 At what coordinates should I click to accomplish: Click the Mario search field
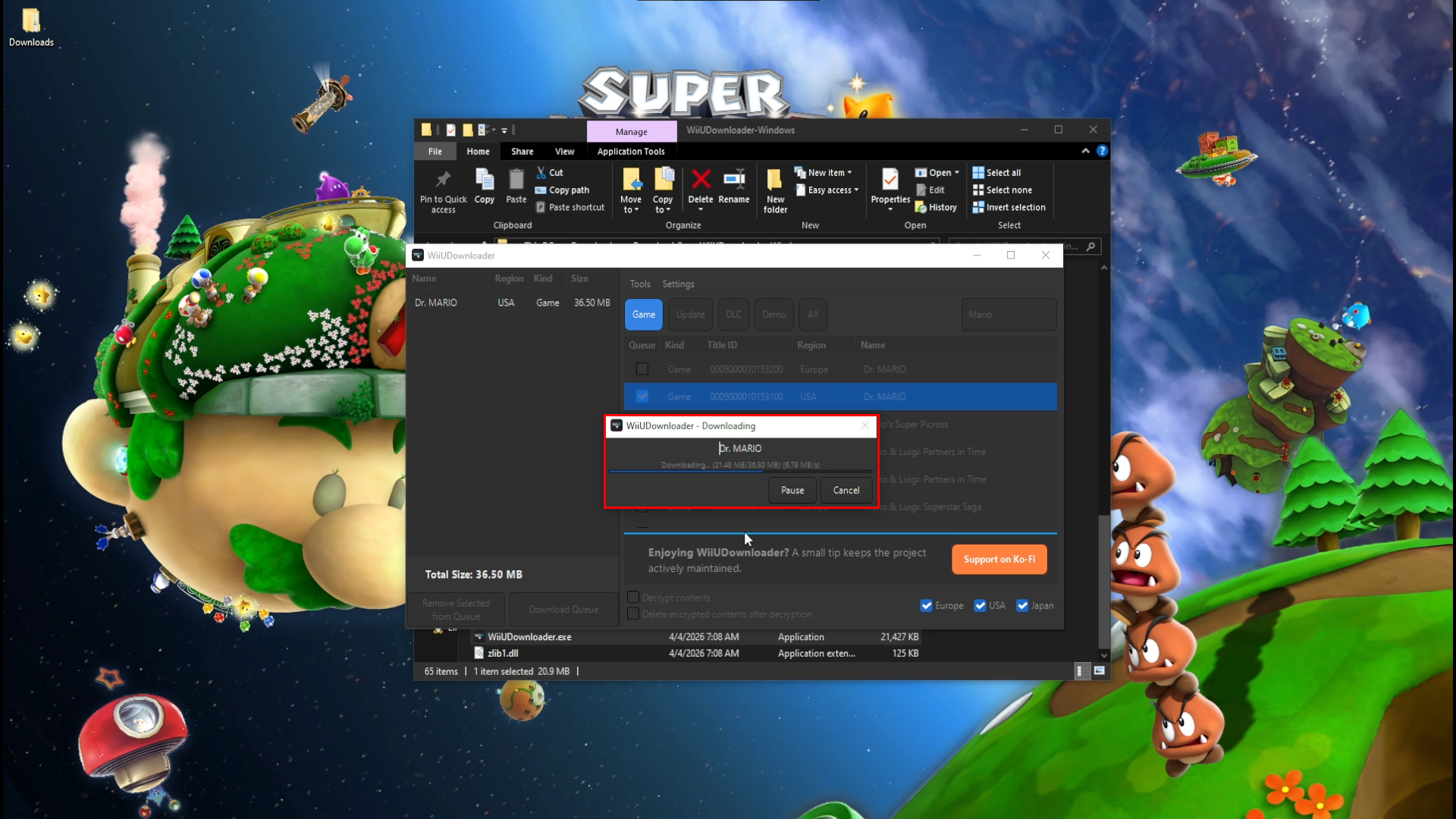click(1008, 315)
